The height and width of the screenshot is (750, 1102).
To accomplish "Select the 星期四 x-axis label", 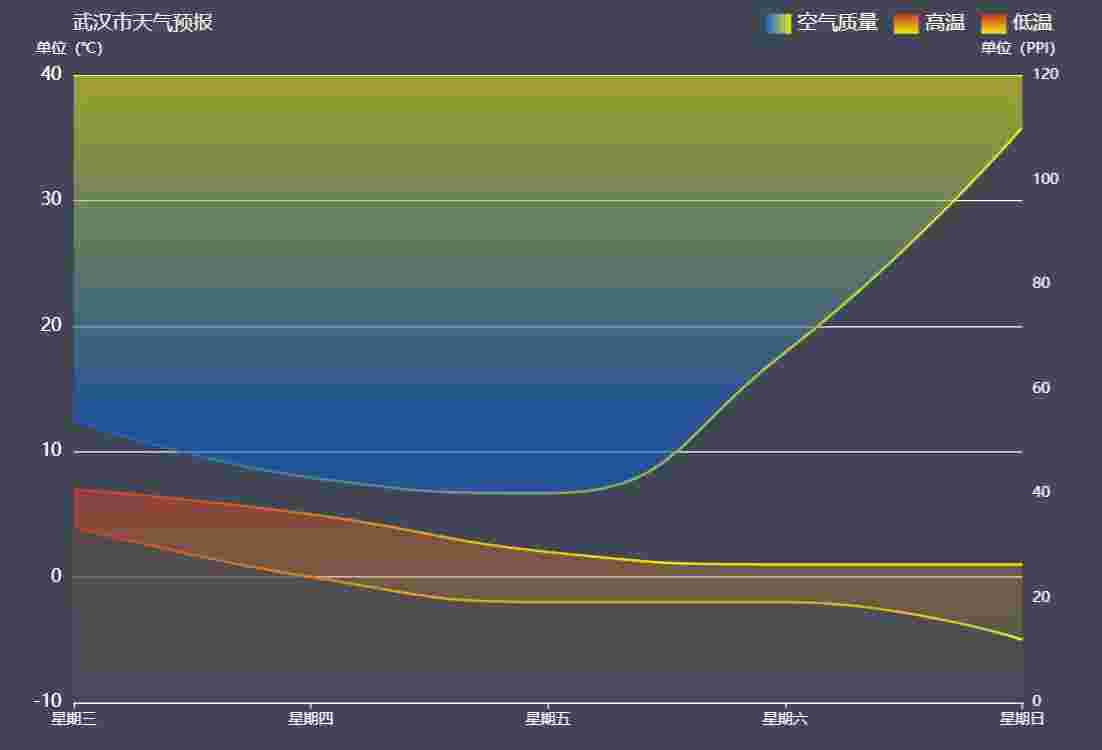I will [x=310, y=718].
